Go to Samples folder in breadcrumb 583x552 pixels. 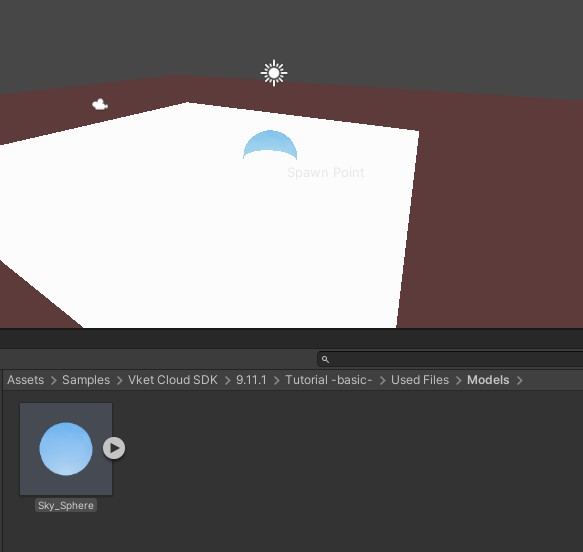86,380
